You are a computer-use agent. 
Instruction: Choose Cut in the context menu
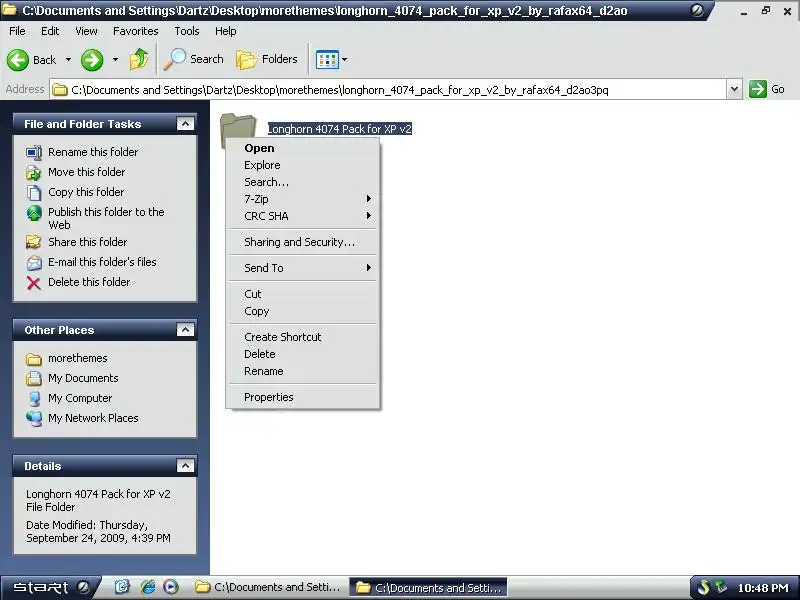pos(303,294)
